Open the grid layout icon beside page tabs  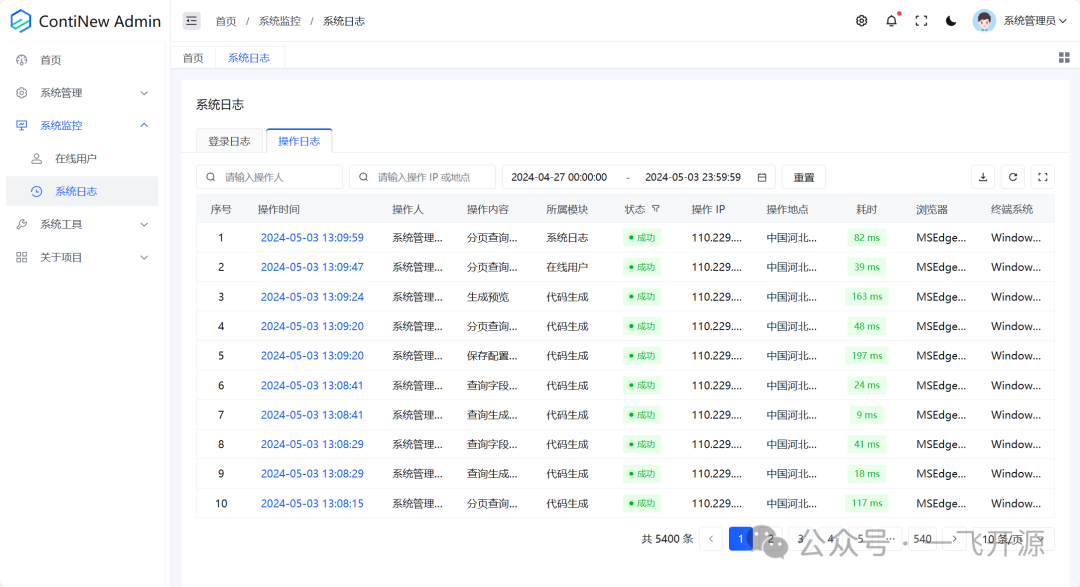(x=1063, y=57)
